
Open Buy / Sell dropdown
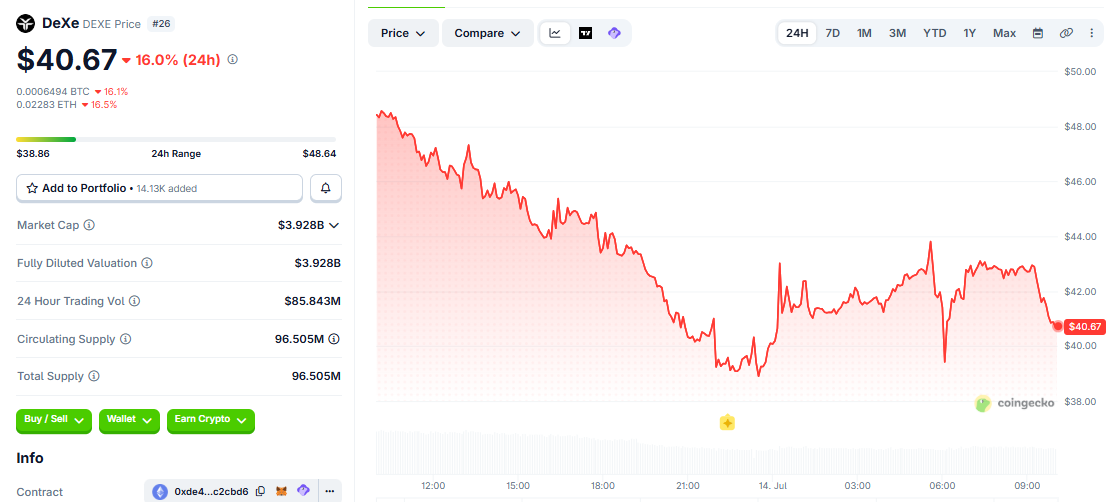click(x=54, y=420)
